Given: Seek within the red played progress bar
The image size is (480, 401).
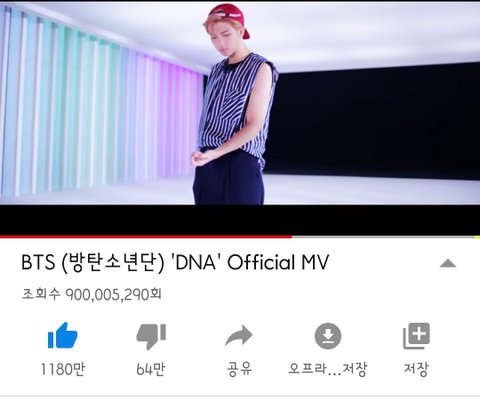Looking at the screenshot, I should pos(146,237).
